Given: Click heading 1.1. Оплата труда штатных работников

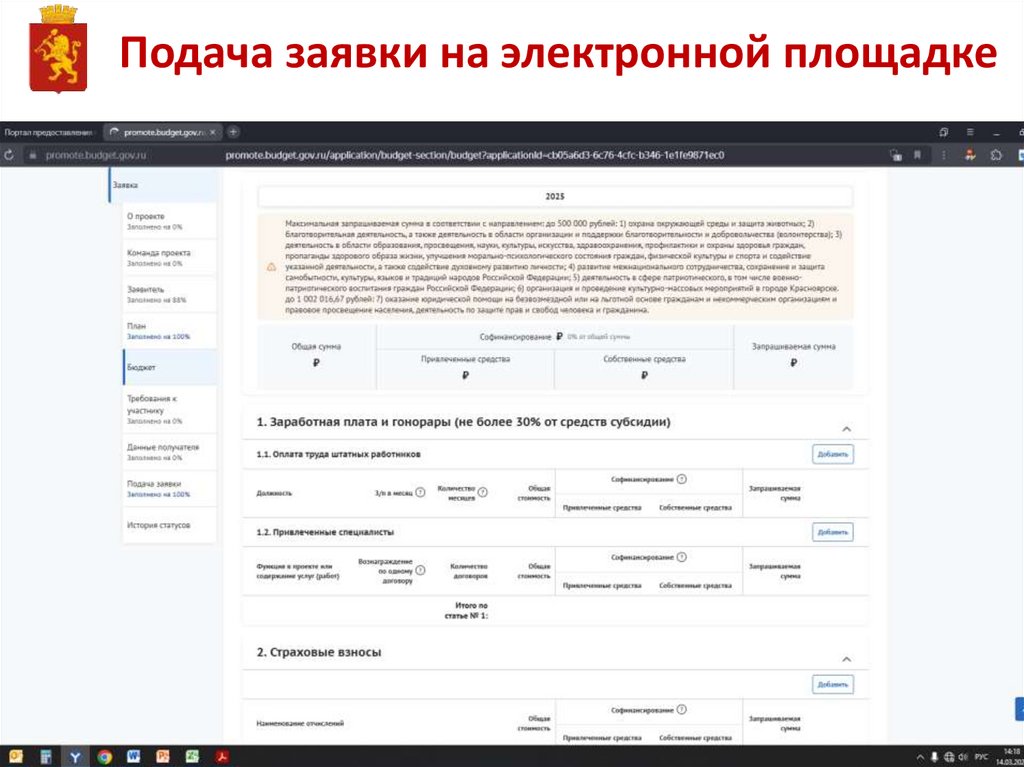Looking at the screenshot, I should [338, 454].
